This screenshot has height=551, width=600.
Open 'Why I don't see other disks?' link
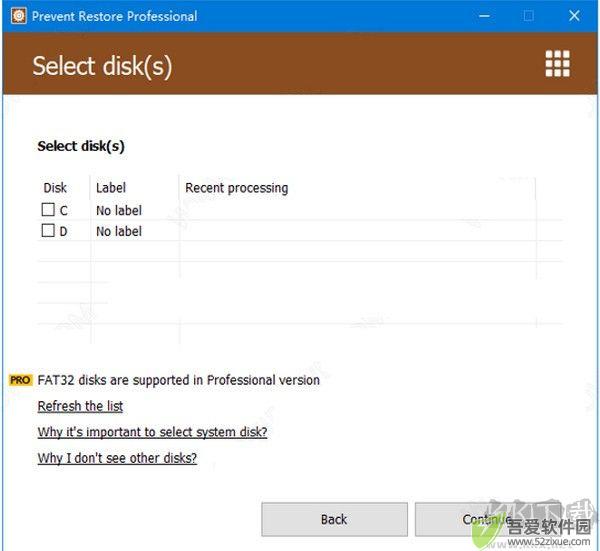pyautogui.click(x=117, y=458)
